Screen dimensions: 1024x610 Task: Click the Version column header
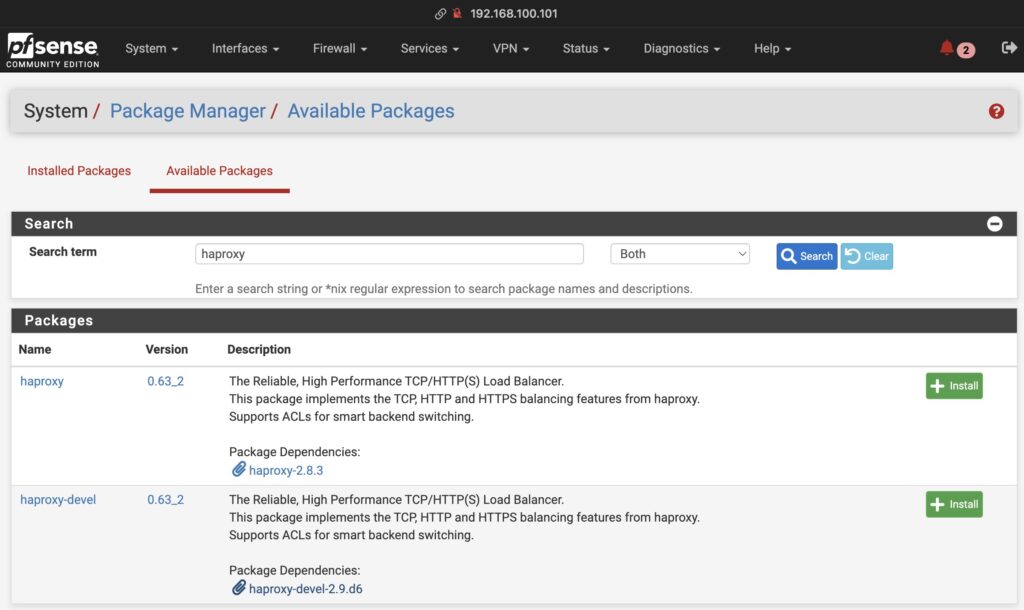coord(167,349)
